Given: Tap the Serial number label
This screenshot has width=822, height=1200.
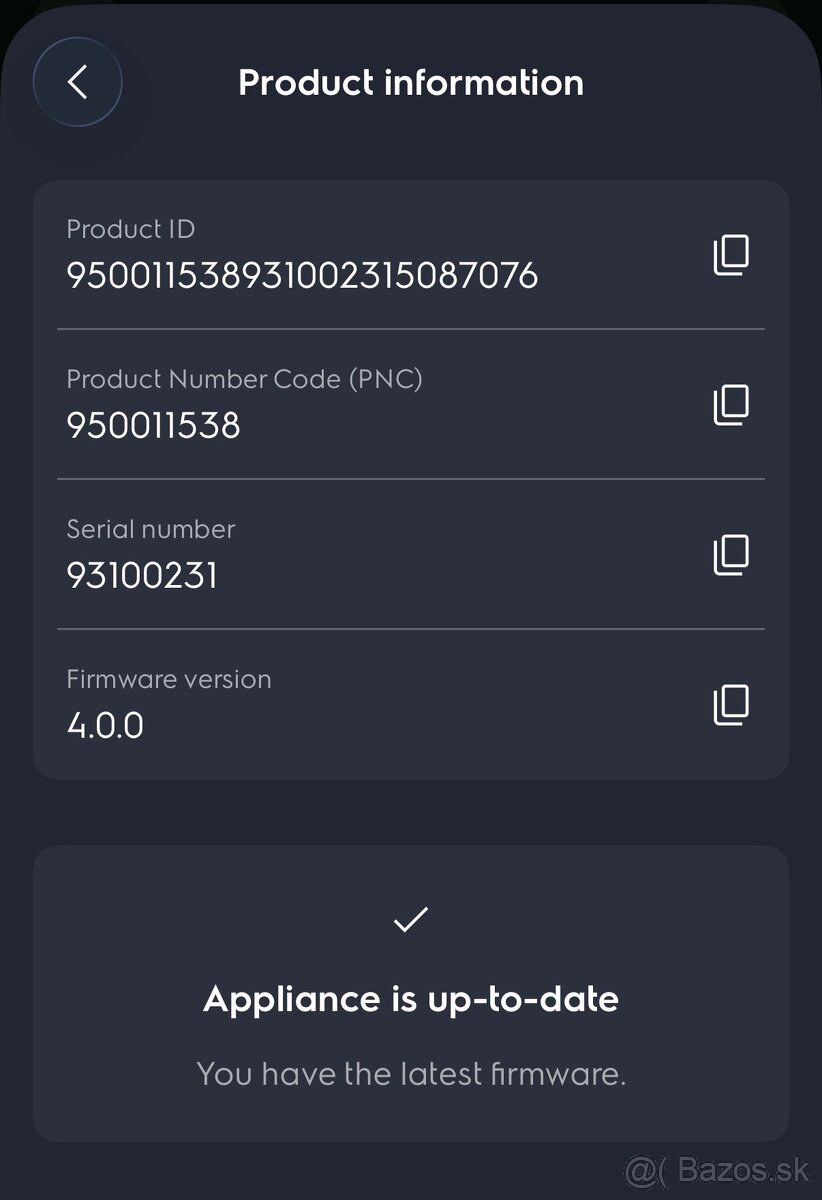Looking at the screenshot, I should (151, 529).
